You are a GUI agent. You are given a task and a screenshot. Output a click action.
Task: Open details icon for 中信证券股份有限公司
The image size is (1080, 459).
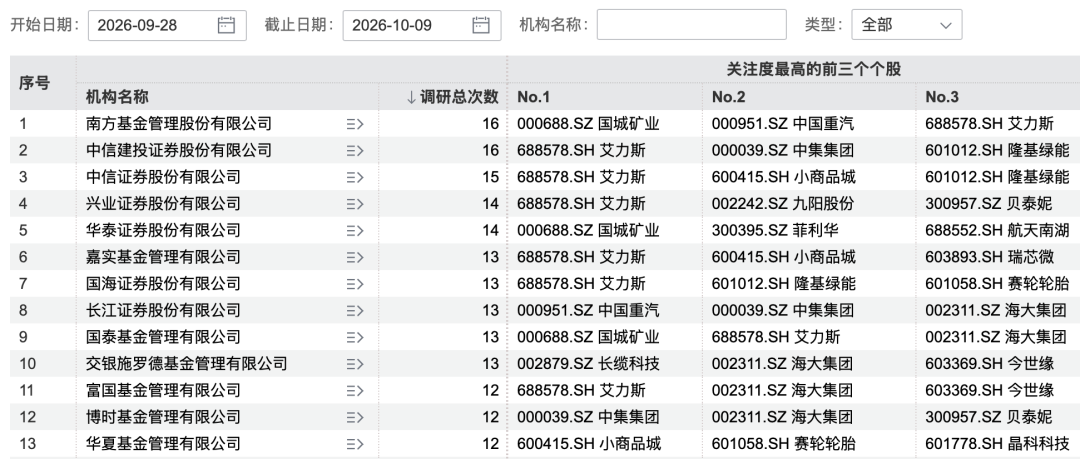click(x=355, y=177)
